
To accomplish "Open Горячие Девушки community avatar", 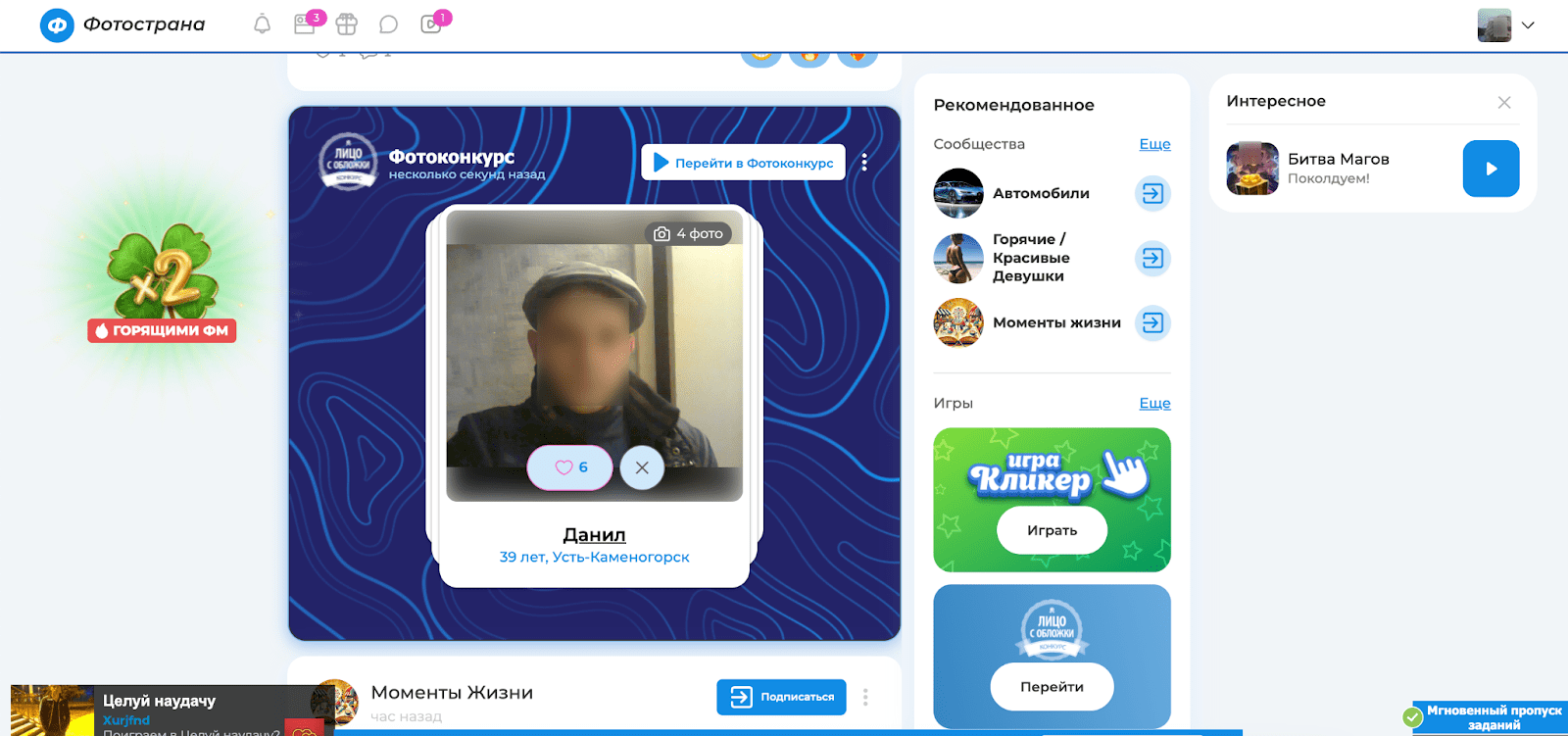I will [x=958, y=259].
